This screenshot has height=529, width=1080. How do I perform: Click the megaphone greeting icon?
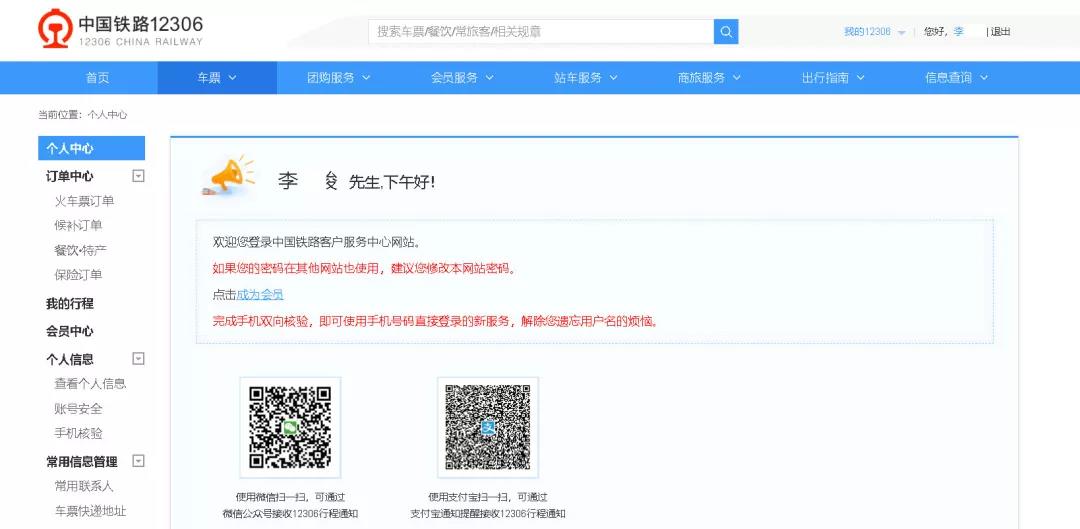228,177
